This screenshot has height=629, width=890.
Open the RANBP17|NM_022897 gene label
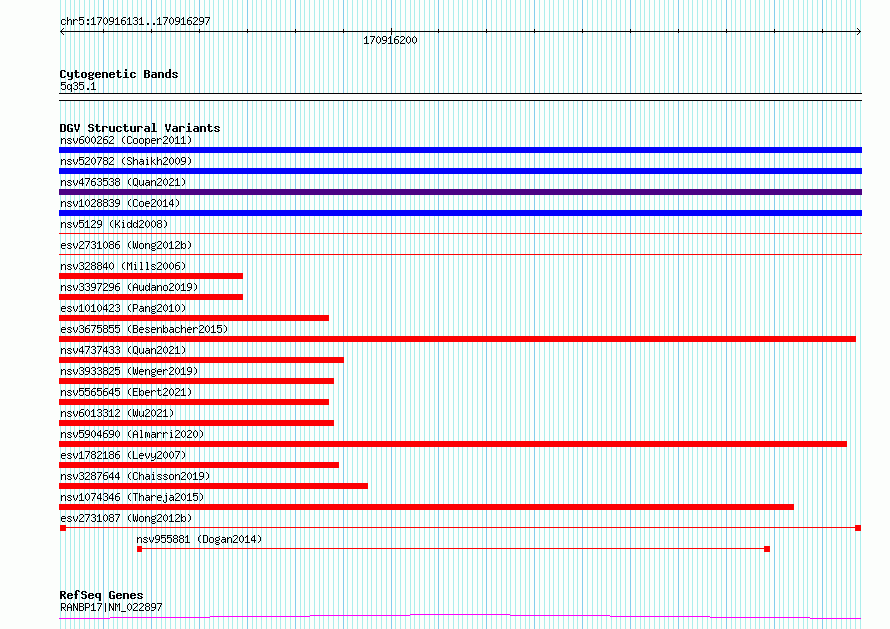(111, 607)
